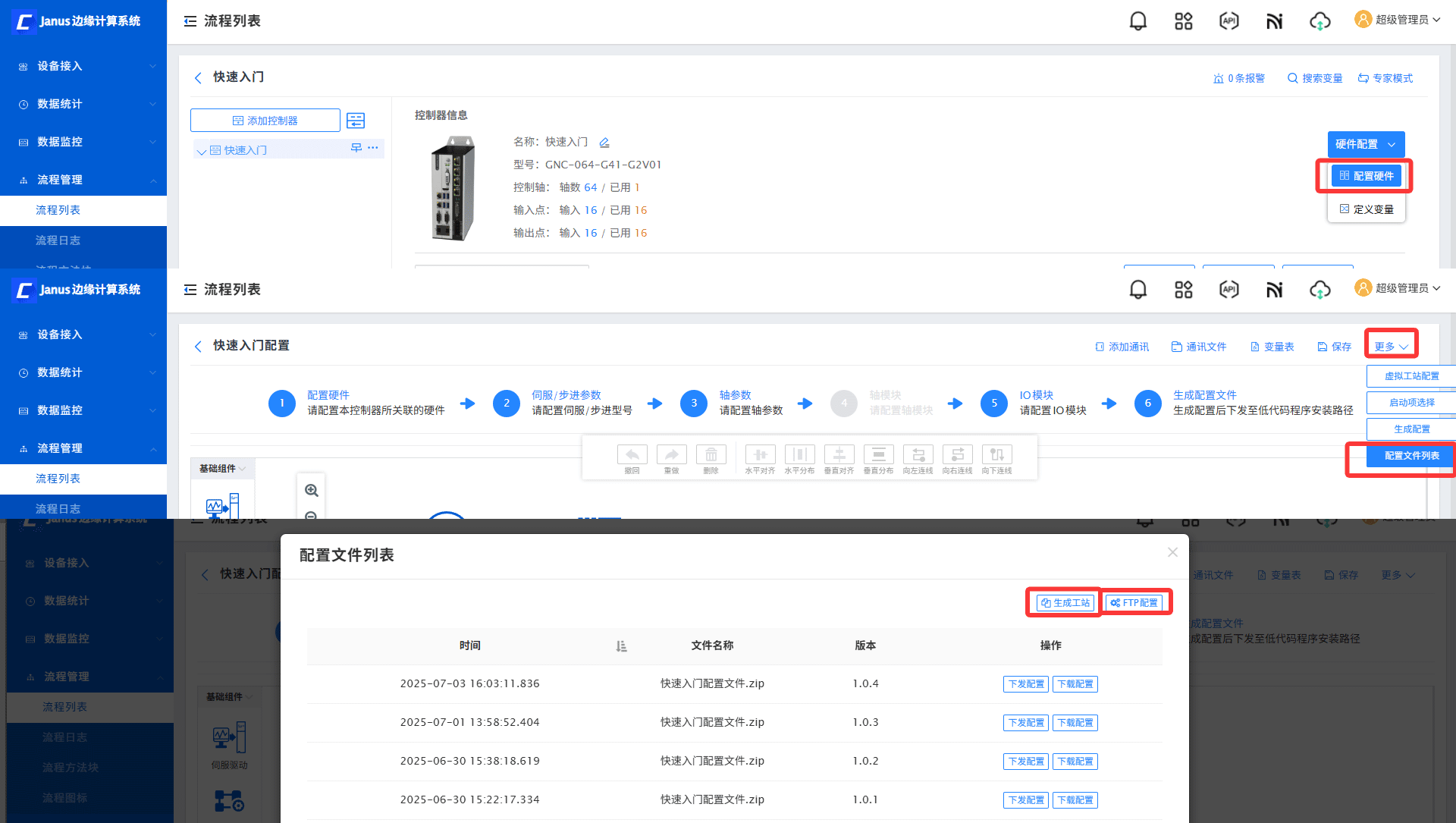
Task: Choose 配置文件列表 in 更多 menu
Action: point(1410,456)
